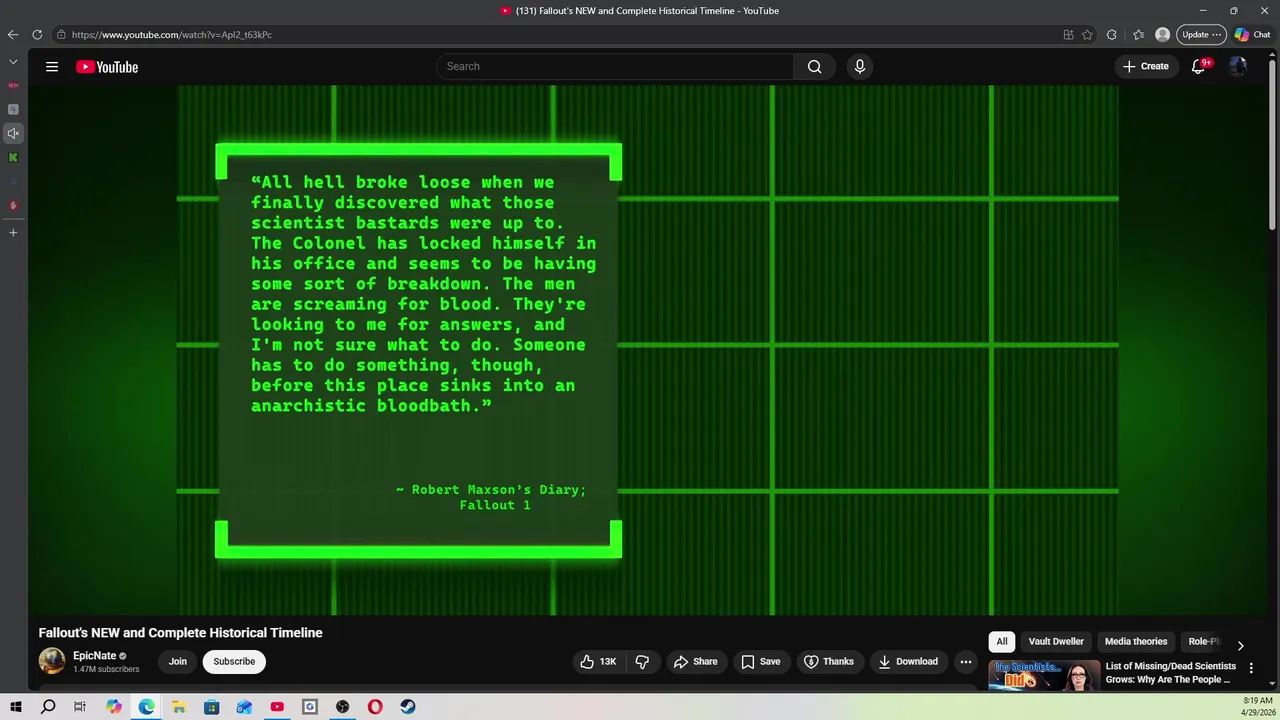Open Windows taskbar search
The height and width of the screenshot is (720, 1280).
point(48,707)
